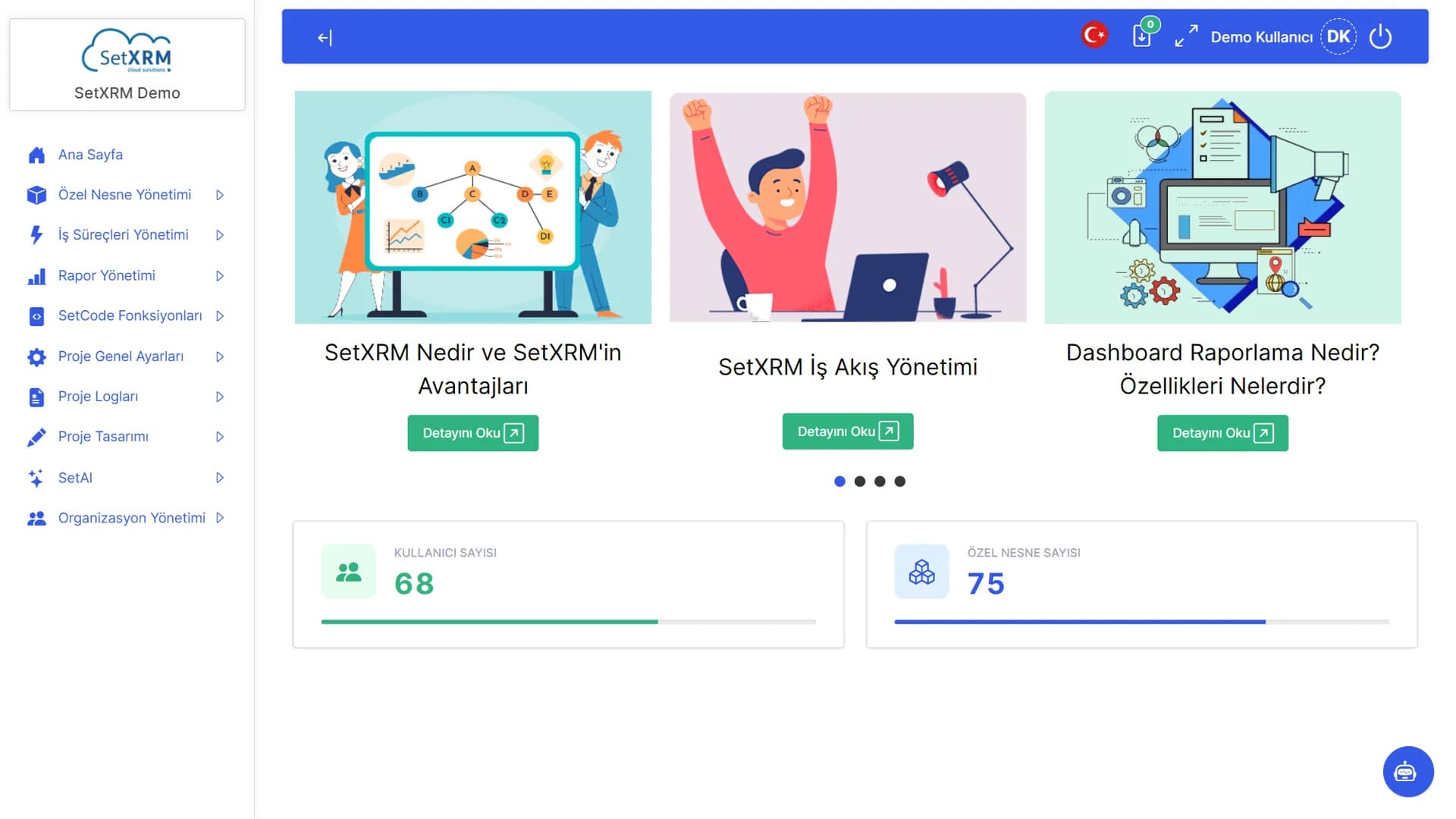The image size is (1456, 819).
Task: Click Detayını Oku under Dashboard Raporlama
Action: pos(1222,433)
